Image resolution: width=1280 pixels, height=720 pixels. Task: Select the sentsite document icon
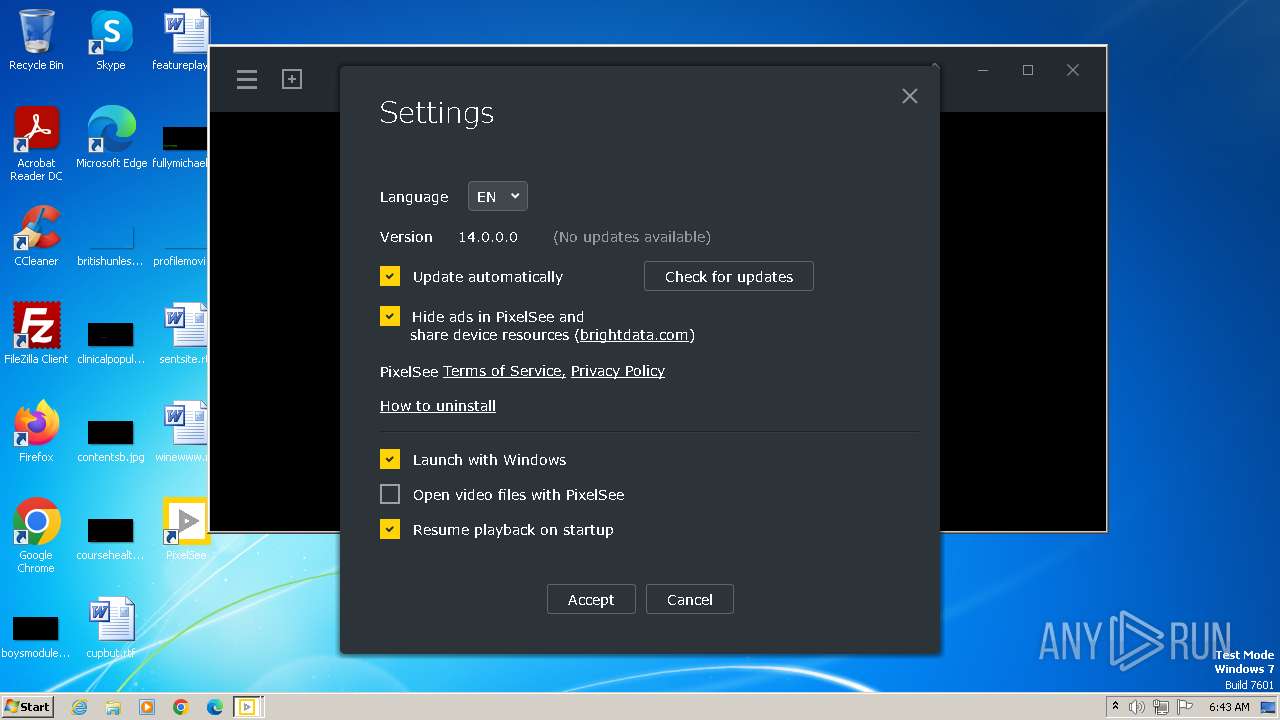[x=185, y=334]
